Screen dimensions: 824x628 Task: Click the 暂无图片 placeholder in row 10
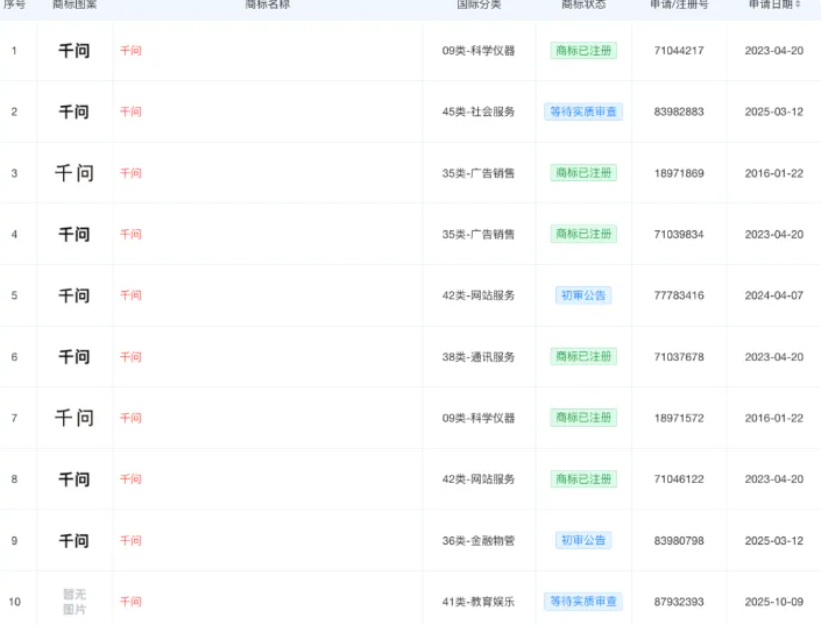(74, 601)
